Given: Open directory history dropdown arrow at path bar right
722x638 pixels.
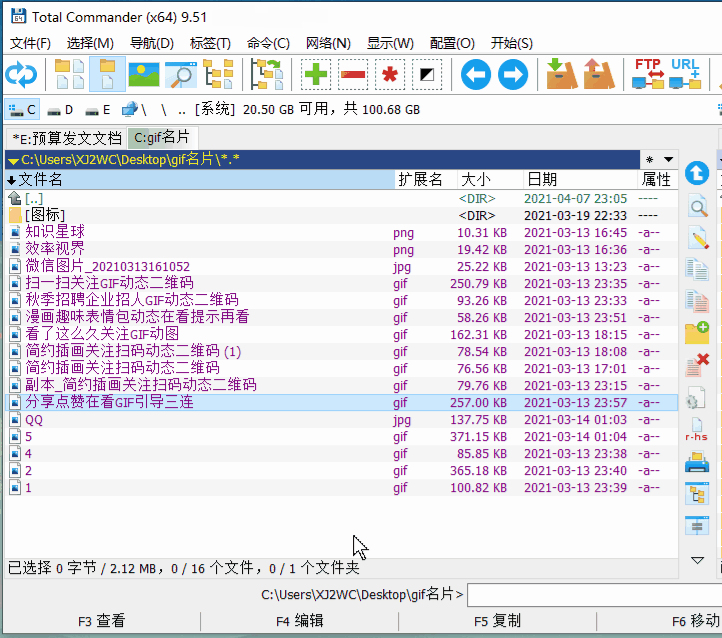Looking at the screenshot, I should point(669,160).
